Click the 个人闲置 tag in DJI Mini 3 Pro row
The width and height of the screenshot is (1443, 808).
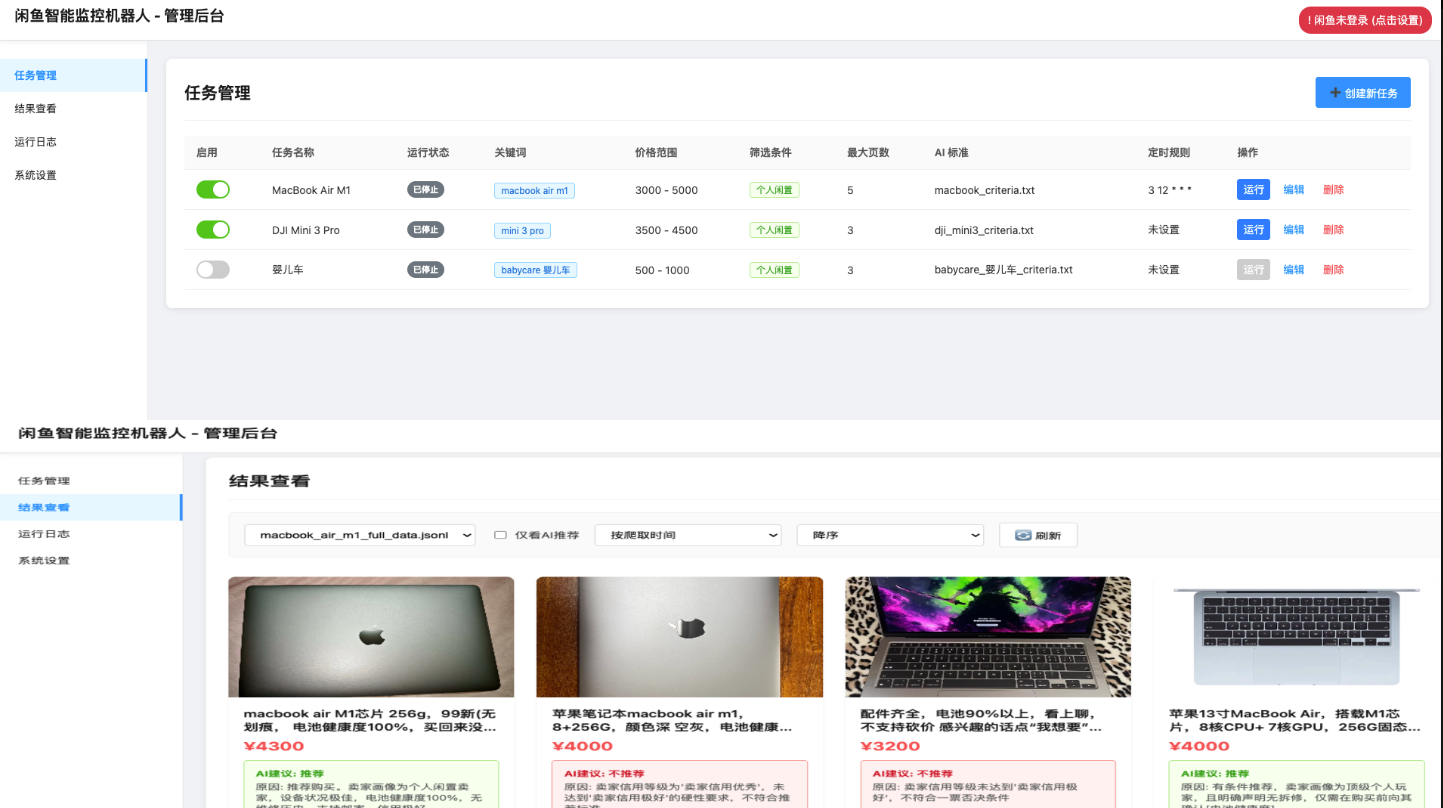tap(774, 230)
